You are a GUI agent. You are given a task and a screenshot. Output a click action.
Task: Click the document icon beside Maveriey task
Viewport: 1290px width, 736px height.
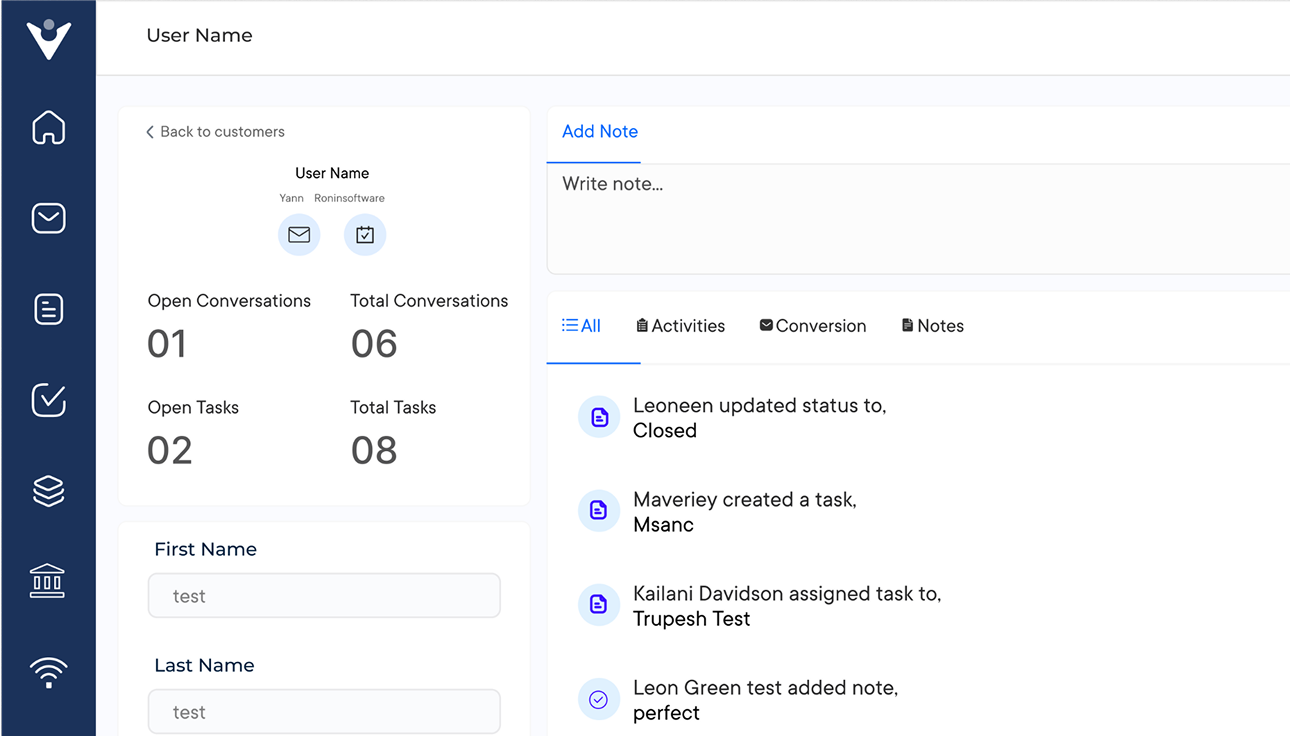pos(599,511)
